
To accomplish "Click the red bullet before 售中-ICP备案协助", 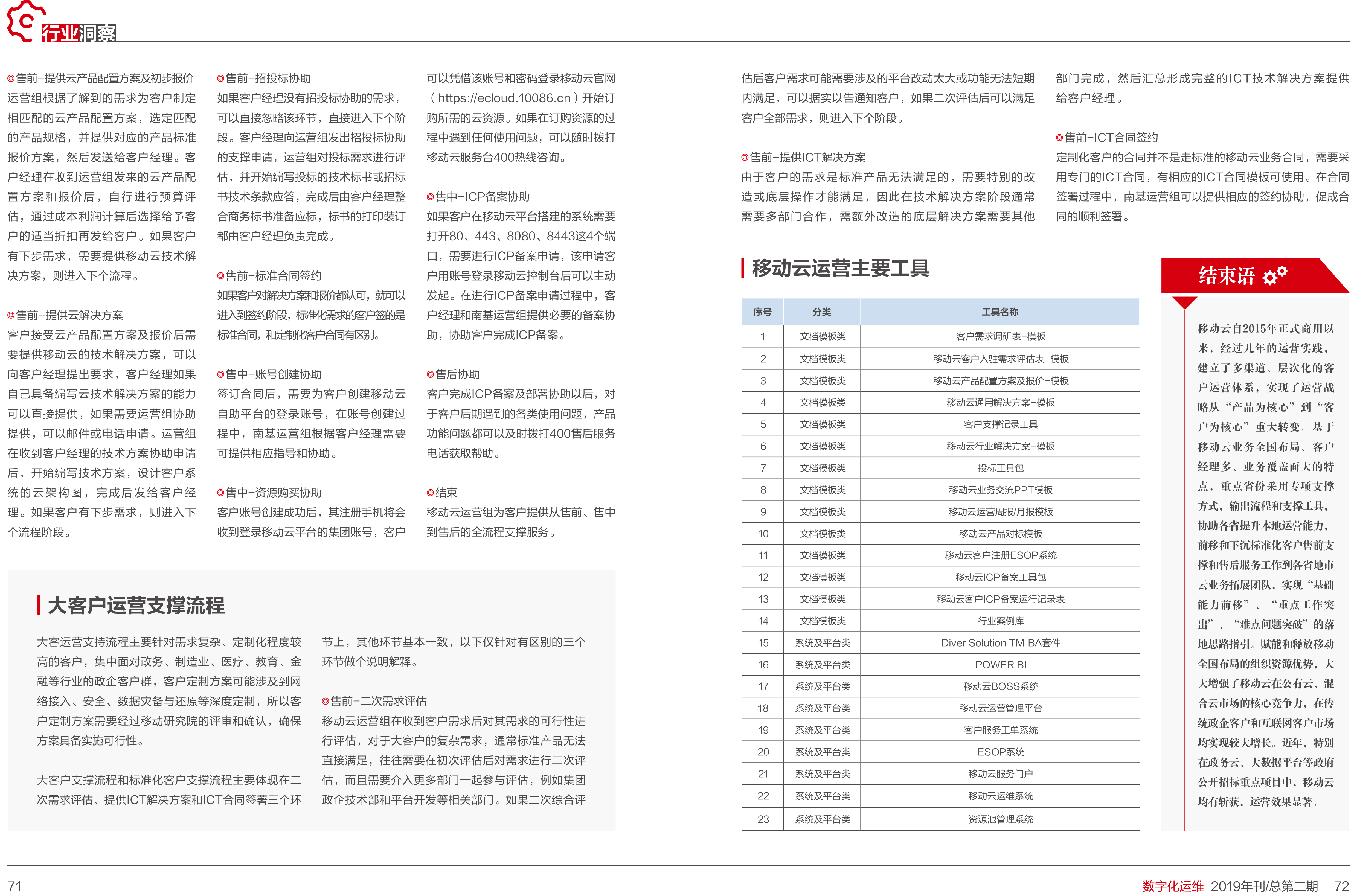I will [x=431, y=197].
